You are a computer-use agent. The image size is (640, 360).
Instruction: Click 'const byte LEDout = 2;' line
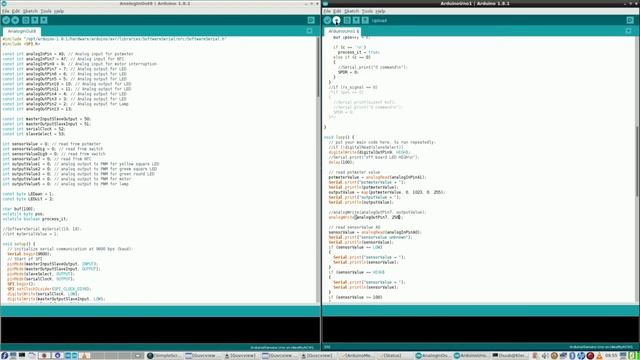click(28, 199)
